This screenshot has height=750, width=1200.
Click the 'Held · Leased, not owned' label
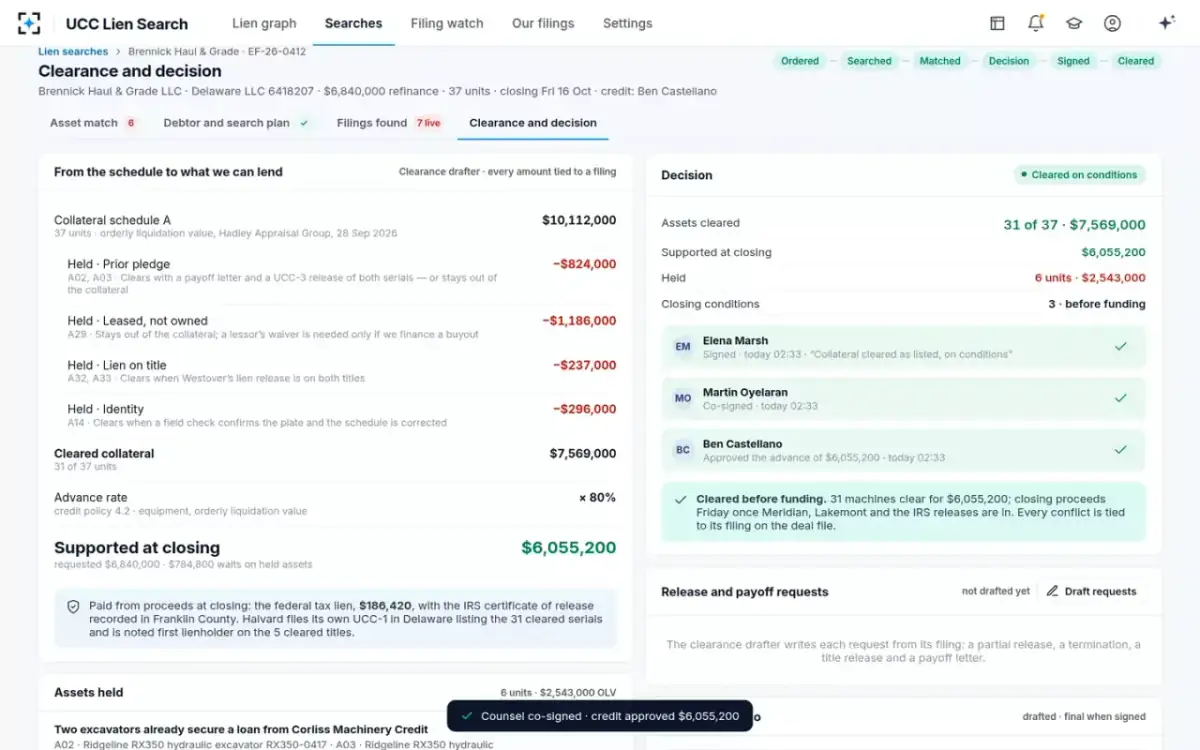tap(138, 321)
